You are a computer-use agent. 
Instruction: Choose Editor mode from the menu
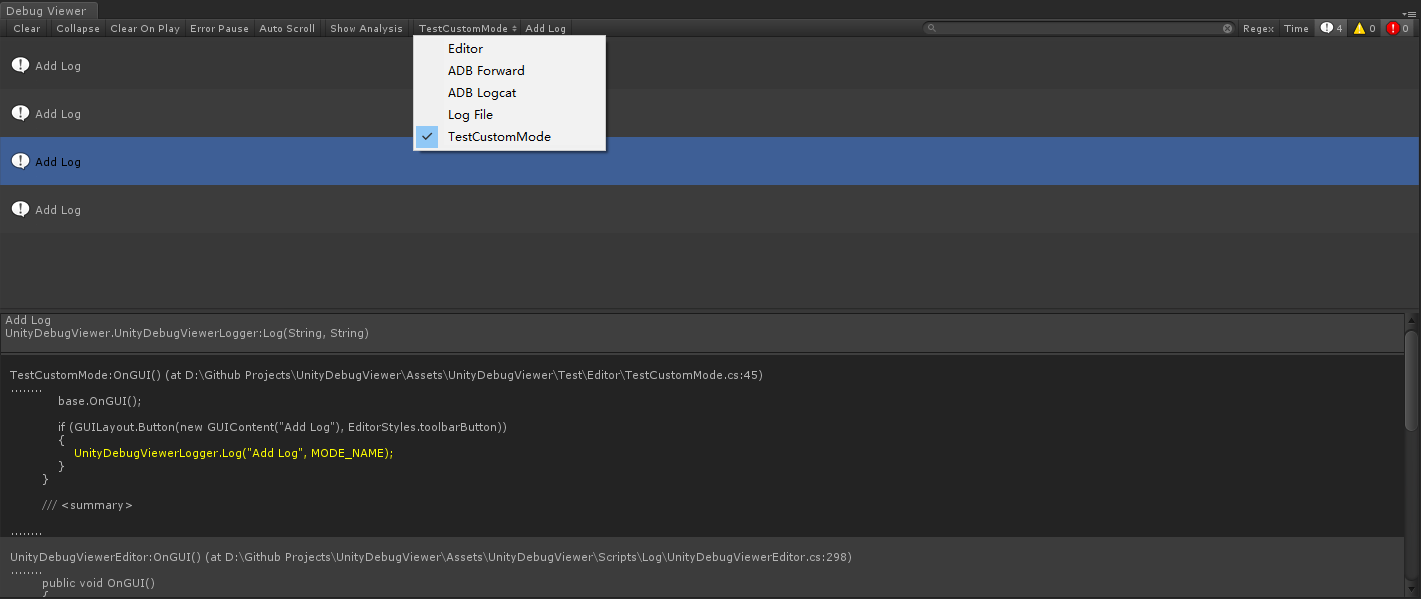[x=509, y=49]
